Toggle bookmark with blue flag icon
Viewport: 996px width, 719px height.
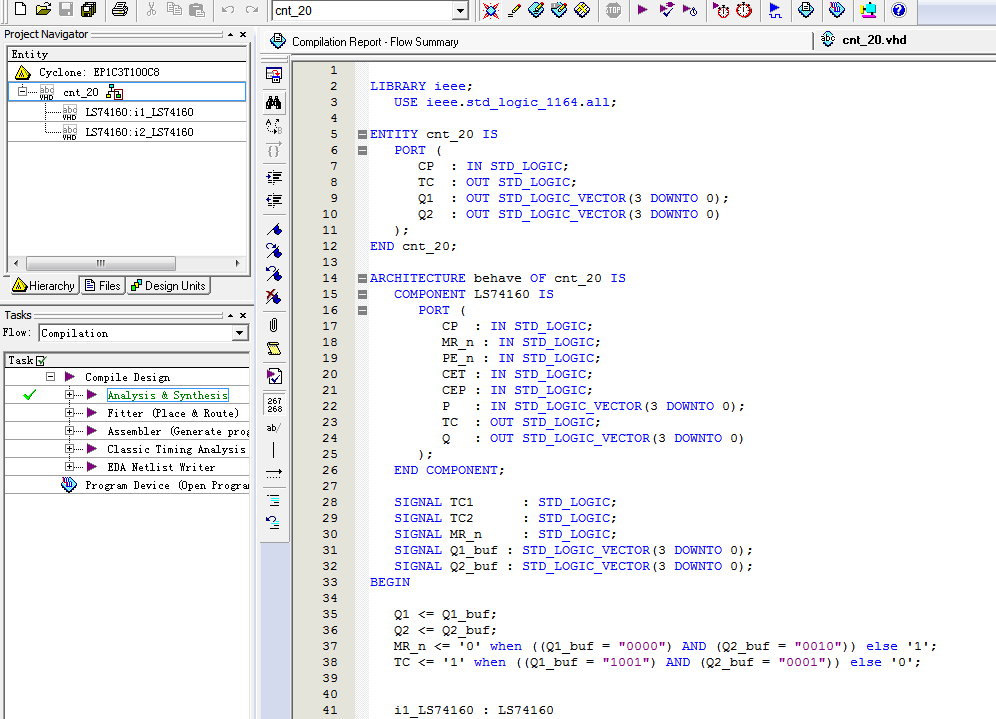(274, 229)
